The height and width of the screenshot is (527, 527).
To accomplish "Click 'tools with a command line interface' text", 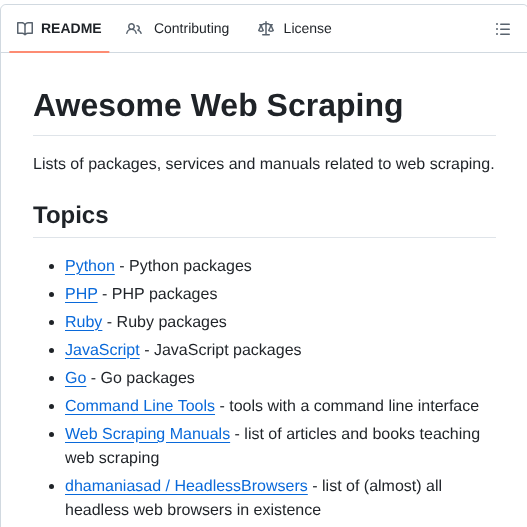I will coord(354,406).
